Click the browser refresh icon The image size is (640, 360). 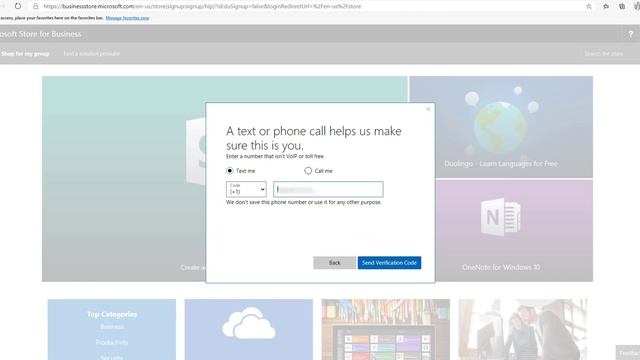18,6
